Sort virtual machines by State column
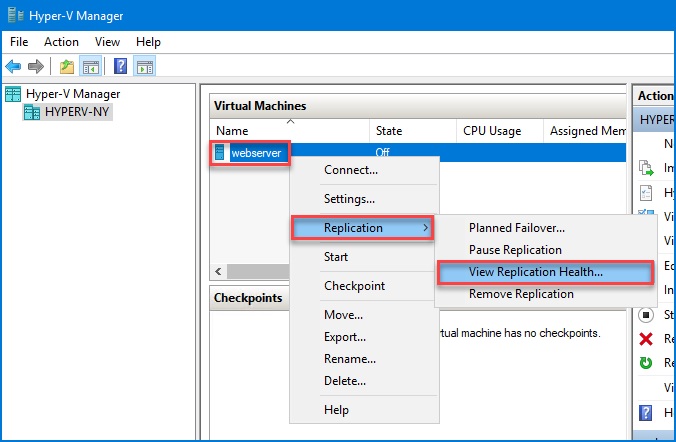The image size is (676, 442). pos(388,131)
